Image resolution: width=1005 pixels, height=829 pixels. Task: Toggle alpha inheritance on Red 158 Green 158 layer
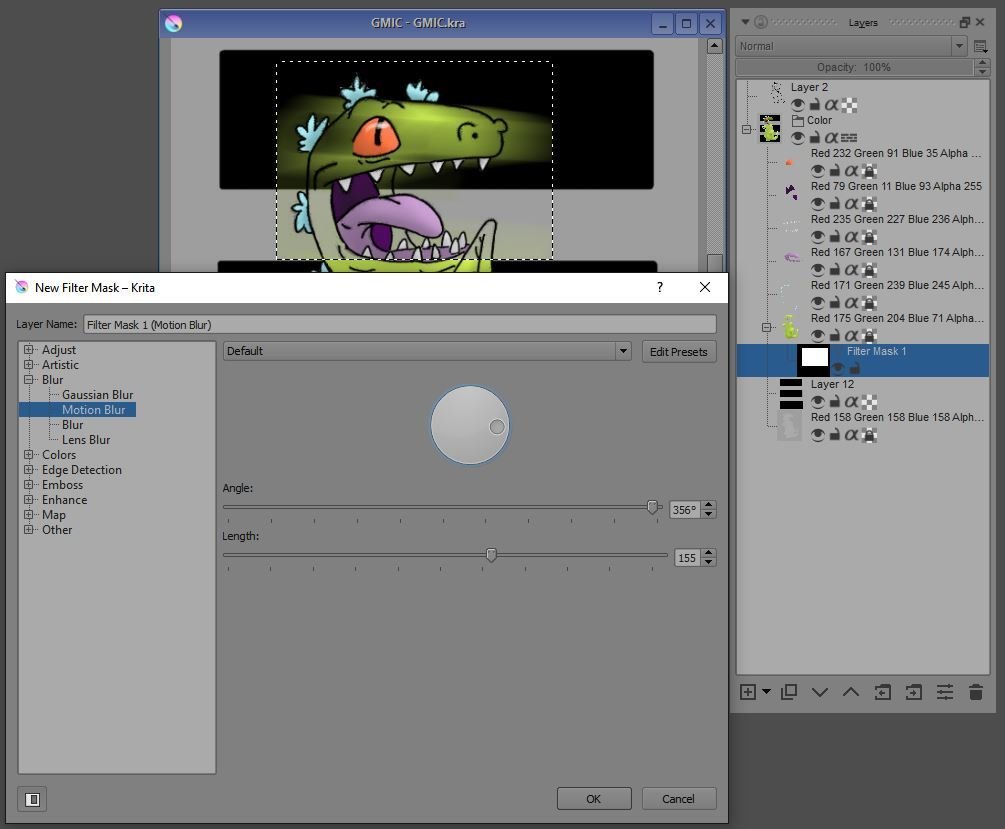851,435
